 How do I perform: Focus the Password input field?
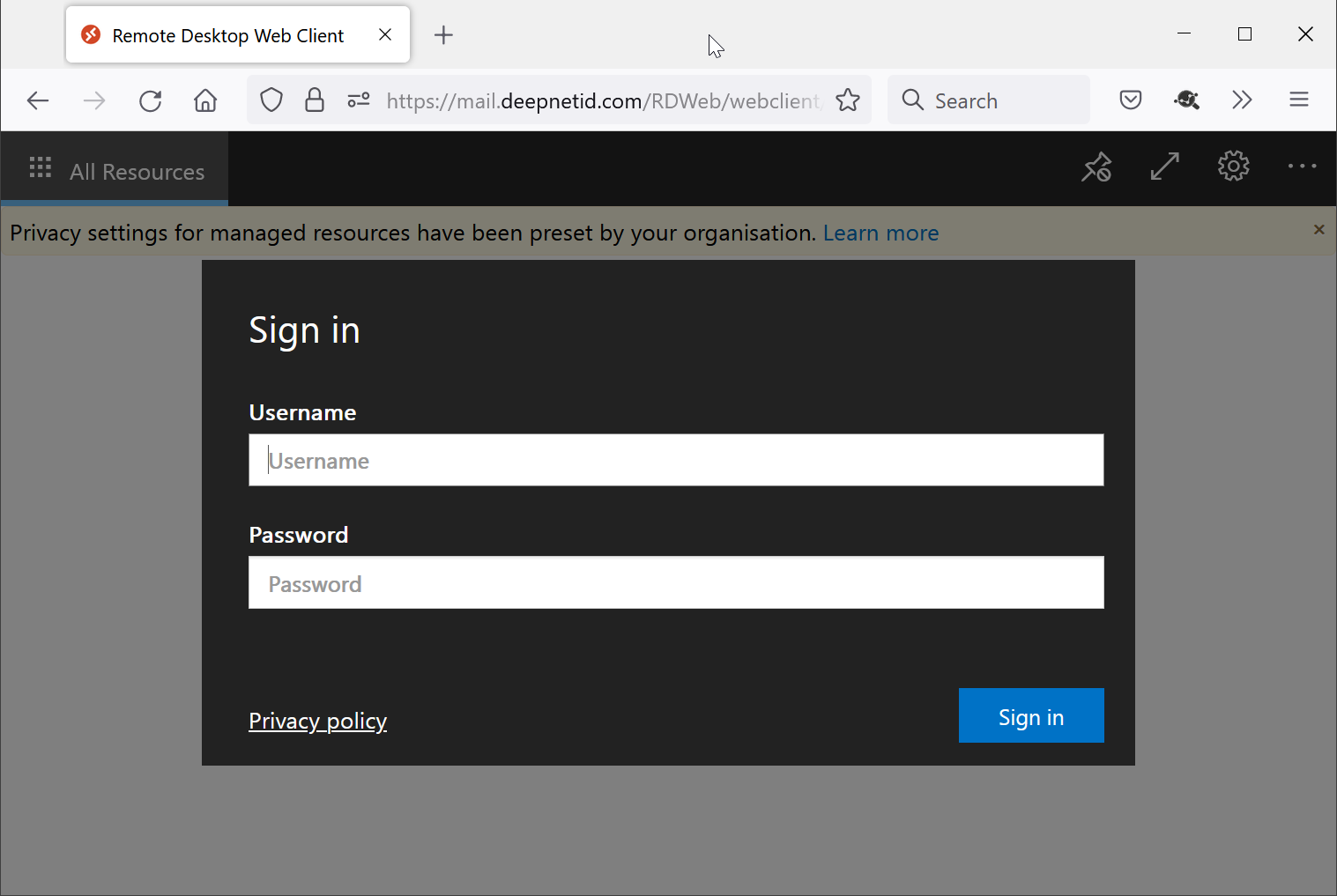(x=676, y=582)
